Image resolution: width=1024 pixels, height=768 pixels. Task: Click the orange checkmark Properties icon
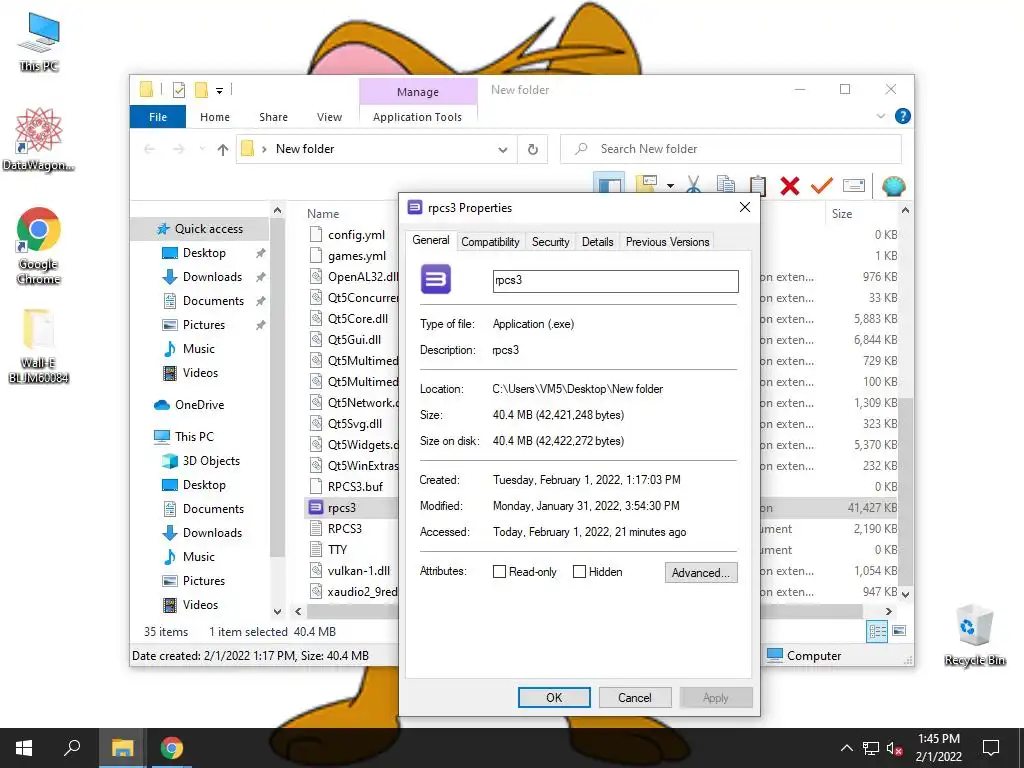(821, 186)
